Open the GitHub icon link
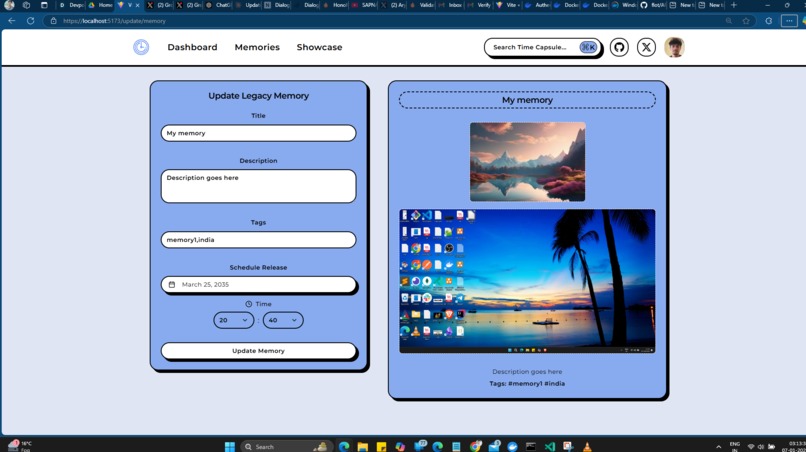The width and height of the screenshot is (806, 452). (x=619, y=47)
